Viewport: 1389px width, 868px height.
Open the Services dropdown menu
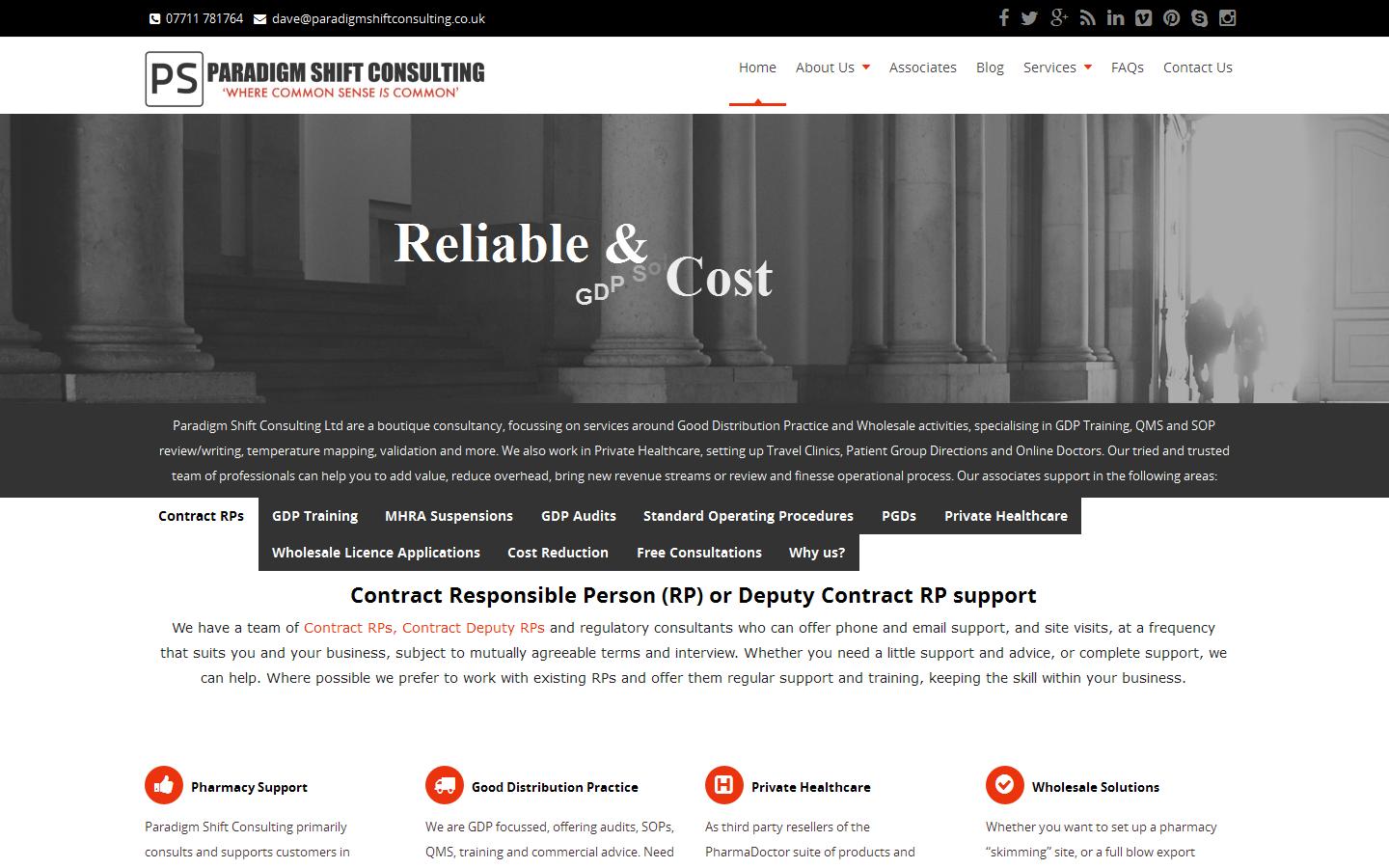1055,68
